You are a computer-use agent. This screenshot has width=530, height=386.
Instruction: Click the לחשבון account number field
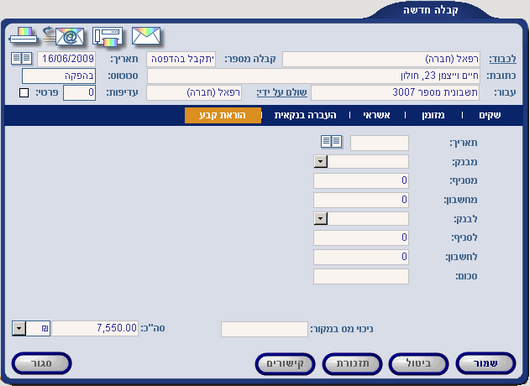pos(361,257)
